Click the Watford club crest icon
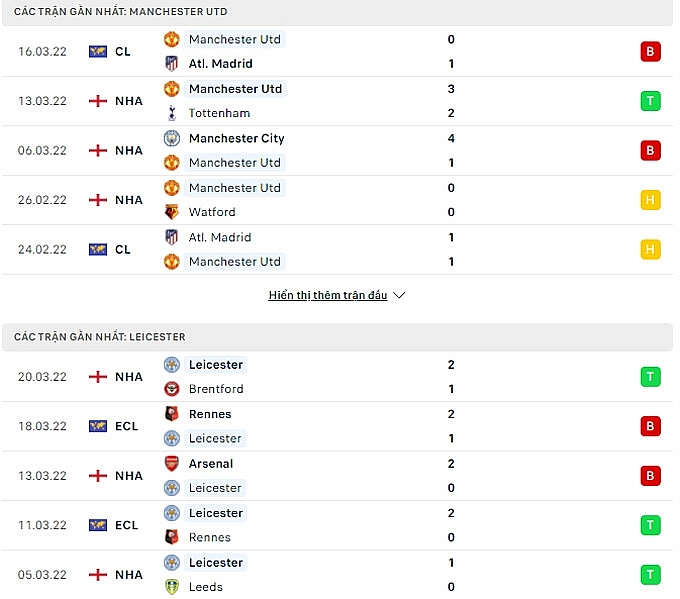The width and height of the screenshot is (680, 599). coord(171,212)
